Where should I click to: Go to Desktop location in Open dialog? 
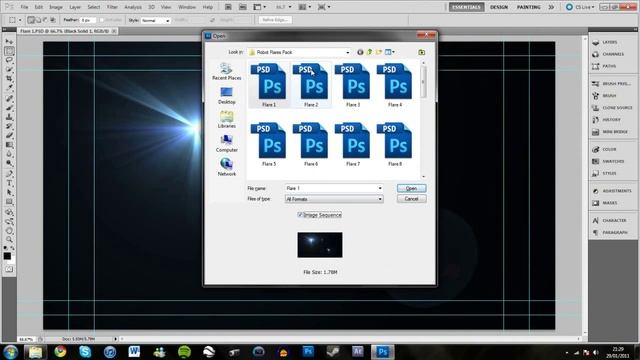click(227, 96)
